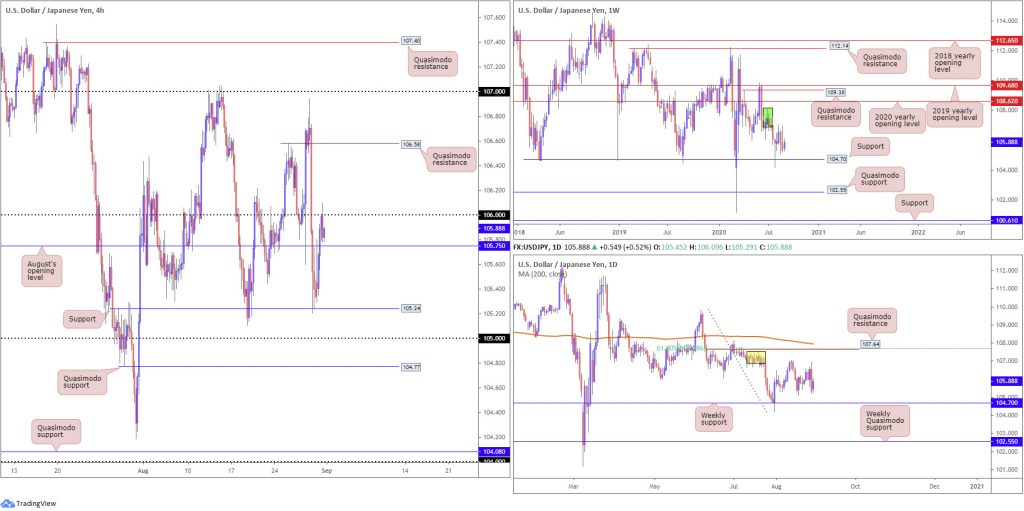The image size is (1024, 511).
Task: Select the Support callout near 100.610
Action: (914, 202)
